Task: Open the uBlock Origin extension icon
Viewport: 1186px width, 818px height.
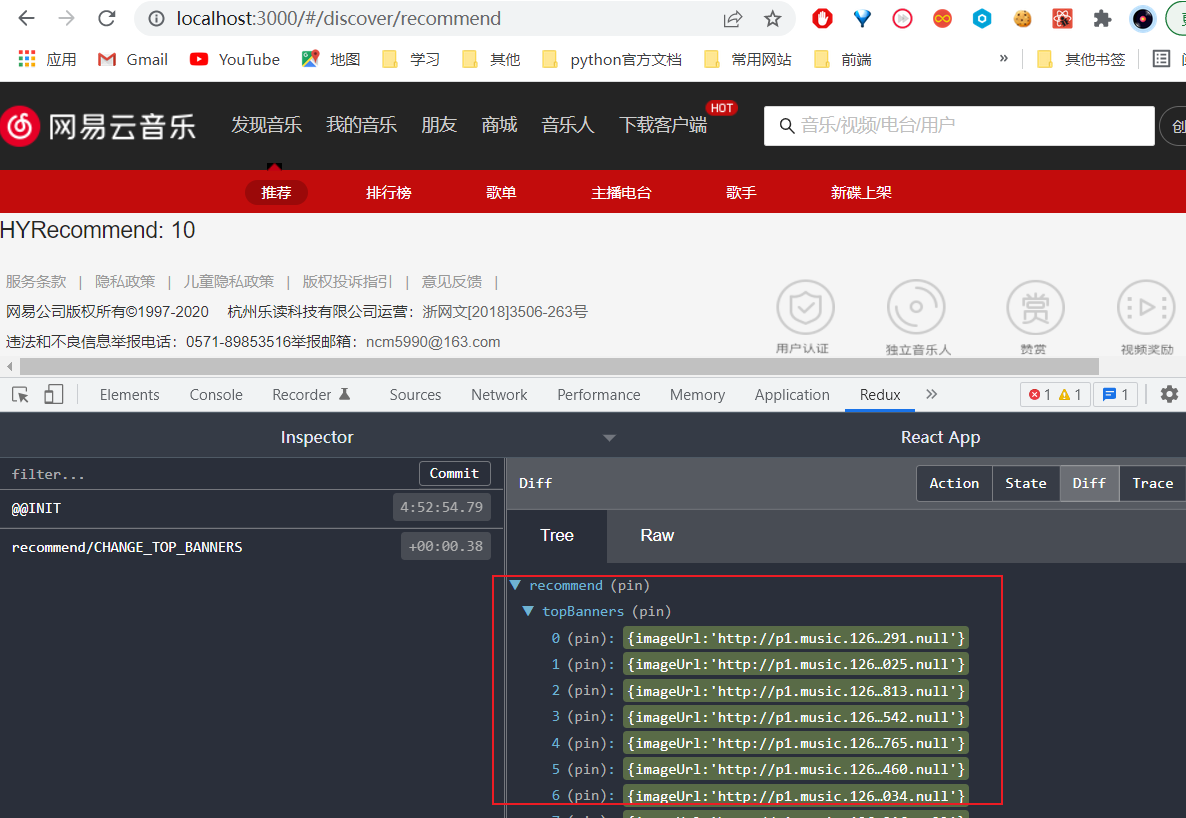Action: point(821,18)
